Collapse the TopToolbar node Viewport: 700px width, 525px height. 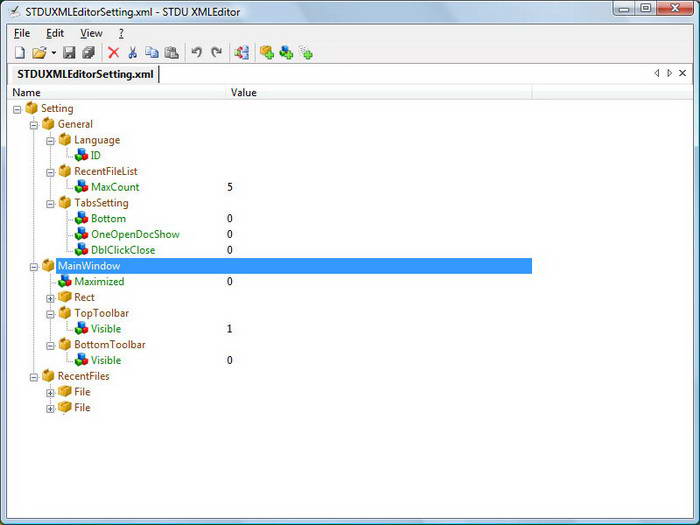click(50, 314)
